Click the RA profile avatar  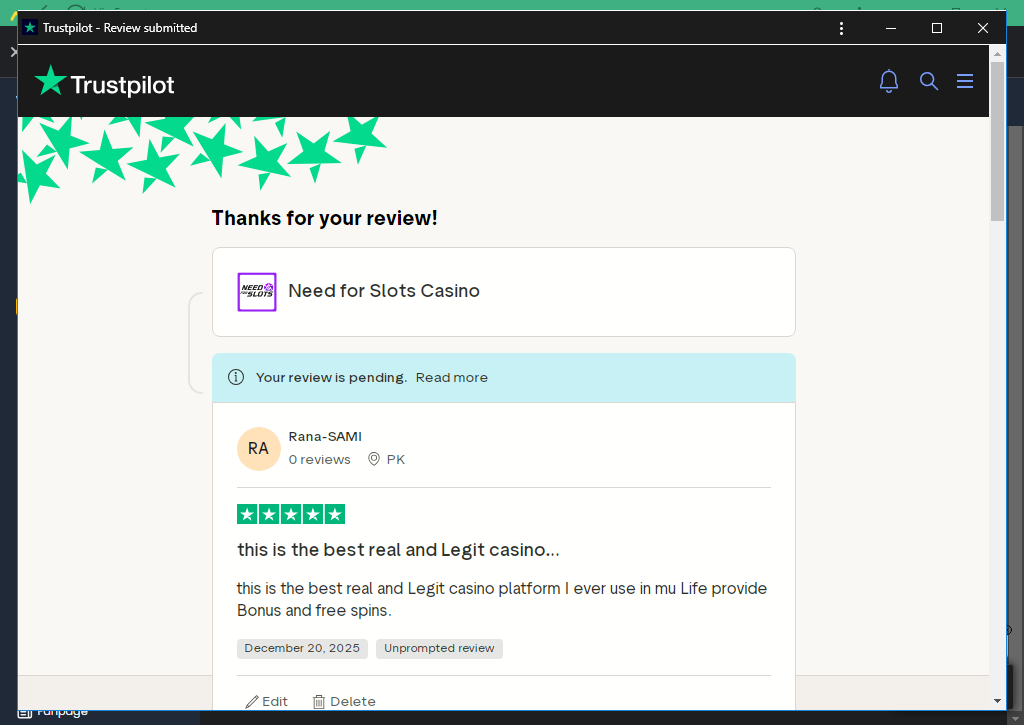[x=259, y=449]
